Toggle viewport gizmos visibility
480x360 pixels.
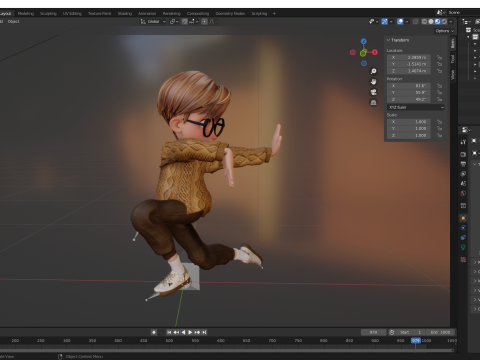tap(384, 22)
